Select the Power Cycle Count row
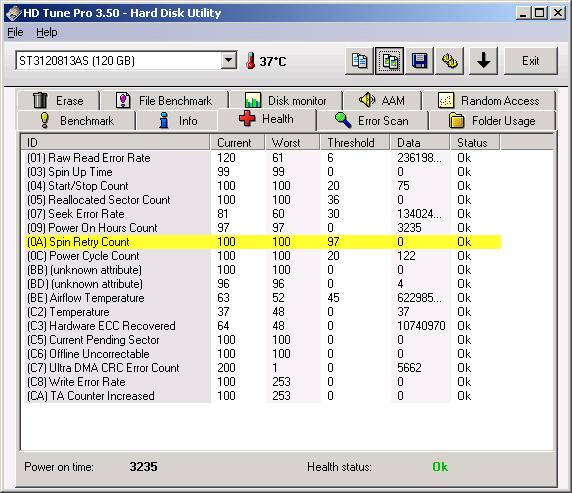572x493 pixels. tap(263, 256)
